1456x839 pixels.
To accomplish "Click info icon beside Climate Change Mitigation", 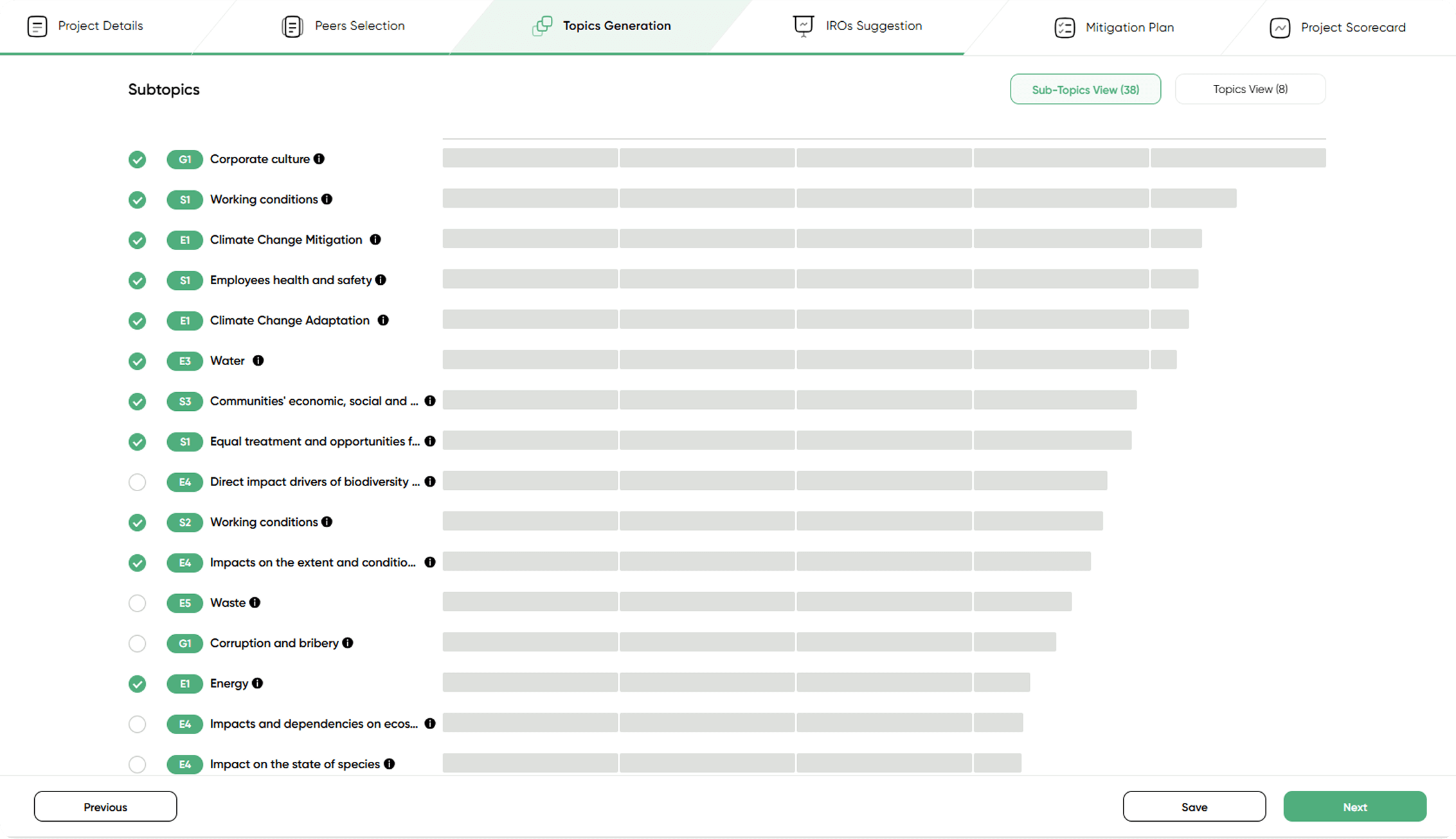I will coord(375,240).
